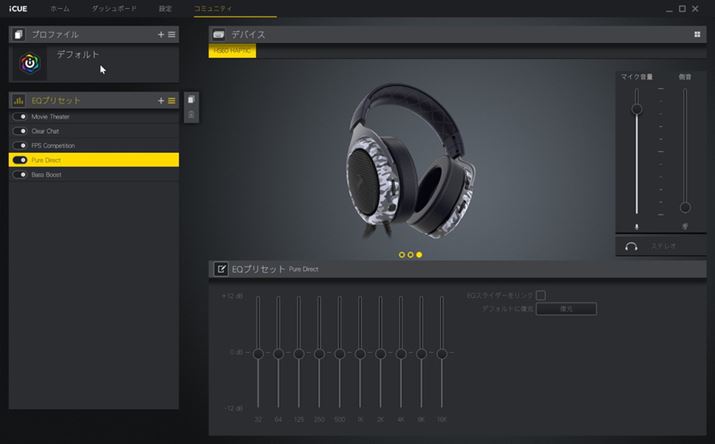Click the EQ preset edit pencil icon
The height and width of the screenshot is (444, 715).
click(x=220, y=269)
